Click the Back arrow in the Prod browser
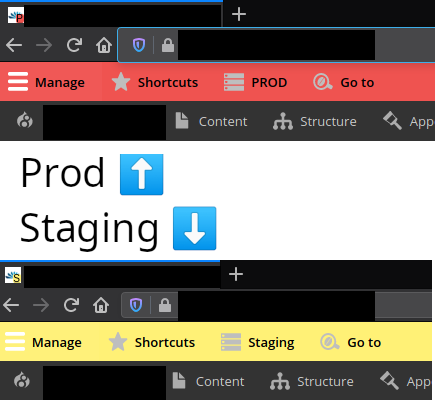Viewport: 435px width, 400px height. pos(14,45)
